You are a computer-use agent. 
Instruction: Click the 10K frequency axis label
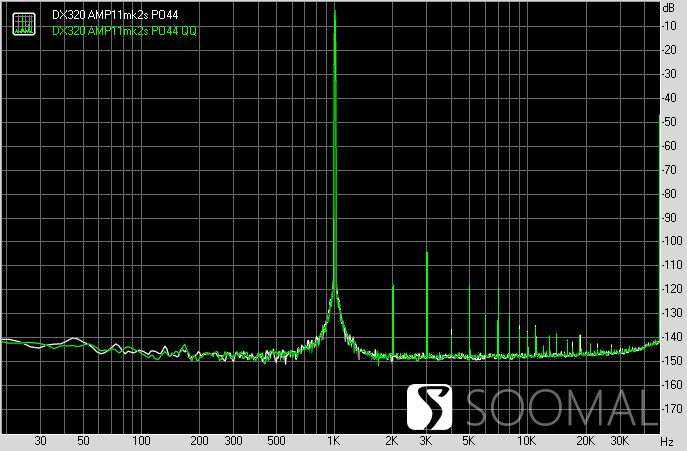(525, 440)
